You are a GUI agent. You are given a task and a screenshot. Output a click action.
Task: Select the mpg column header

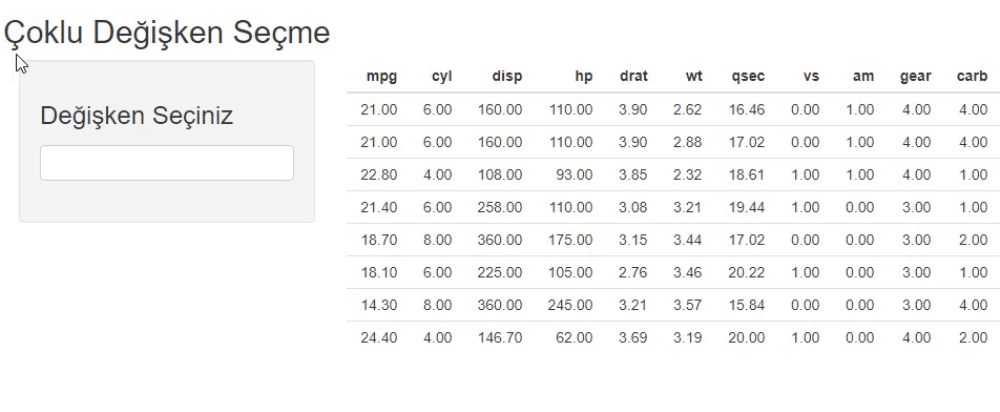click(381, 77)
